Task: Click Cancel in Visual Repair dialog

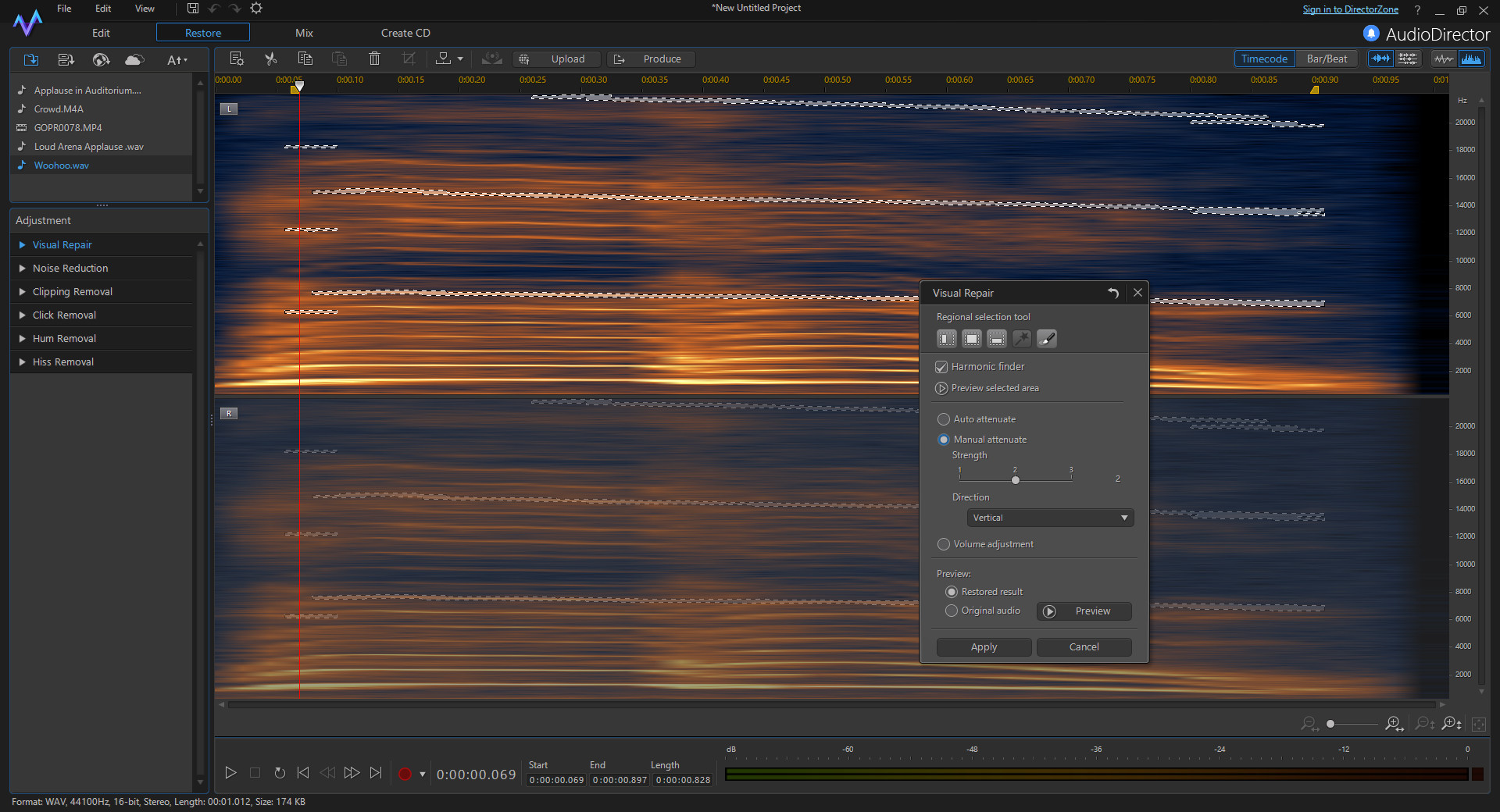Action: (1084, 647)
